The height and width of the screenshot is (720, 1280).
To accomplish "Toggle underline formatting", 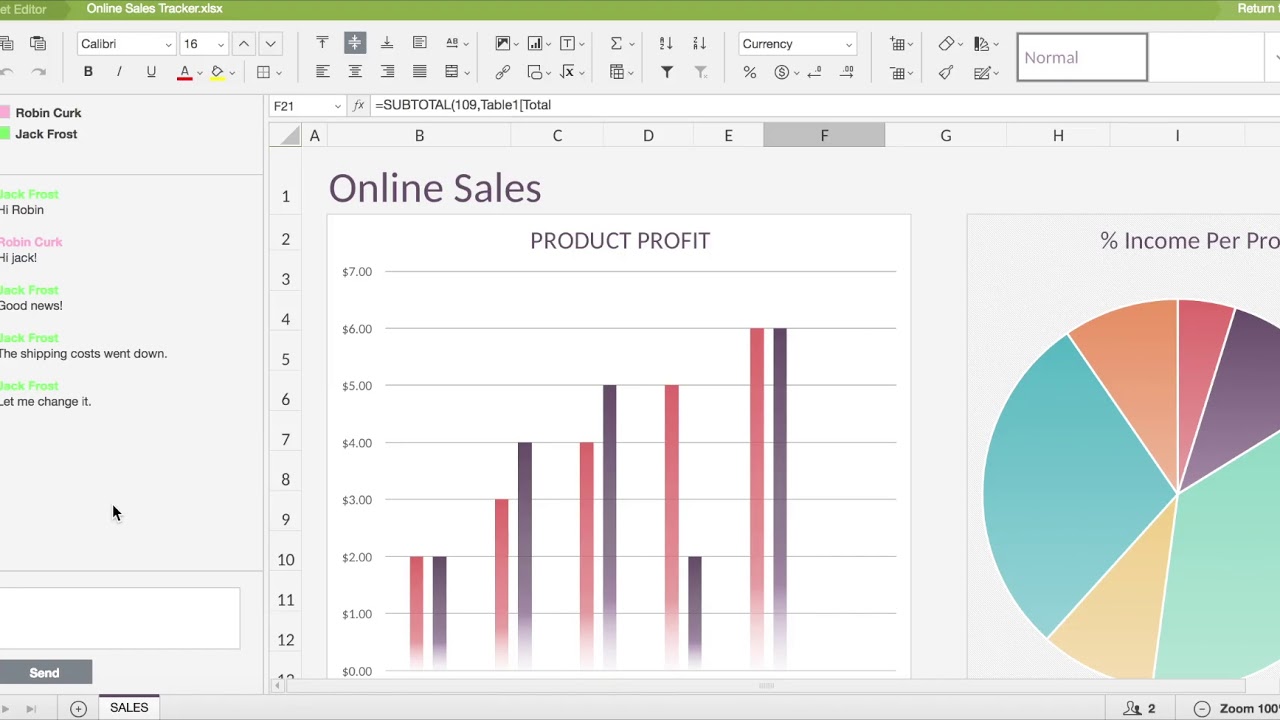I will tap(151, 72).
